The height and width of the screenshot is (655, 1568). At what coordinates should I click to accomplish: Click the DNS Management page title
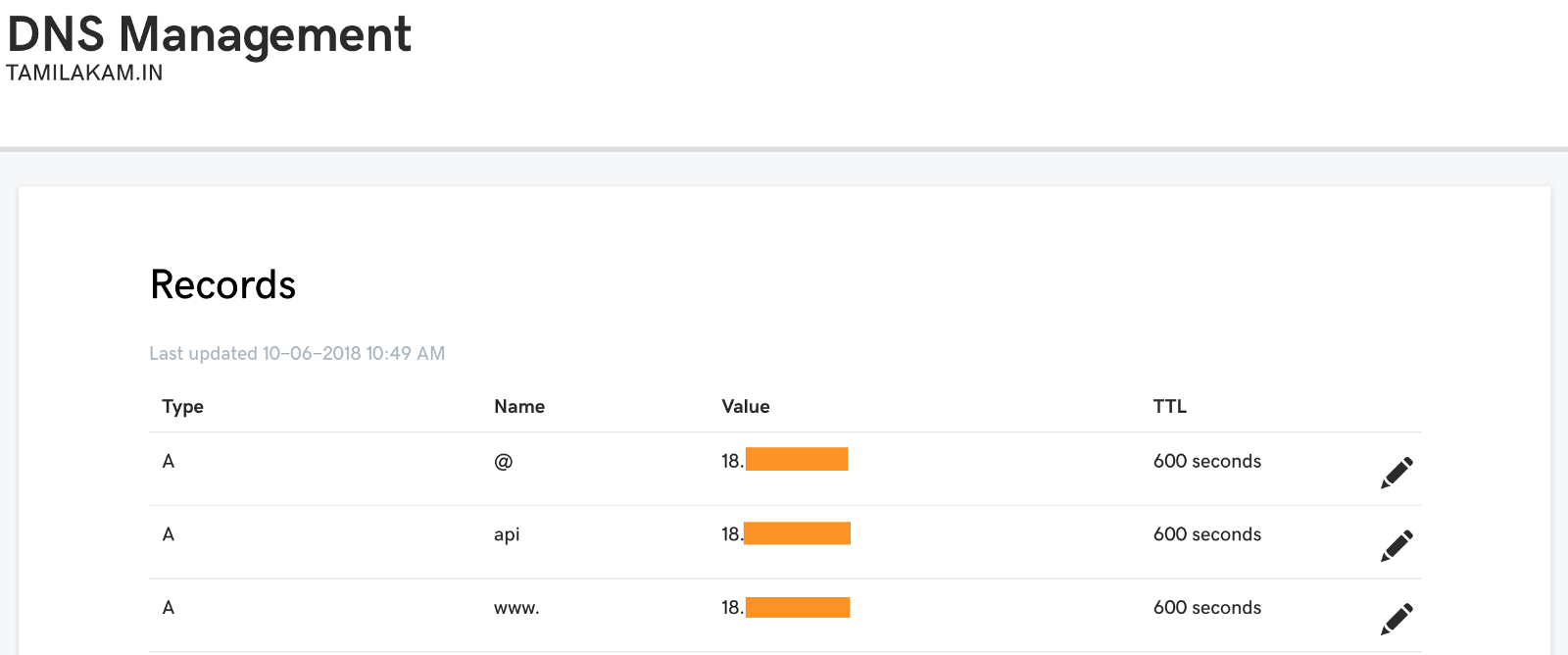(209, 34)
